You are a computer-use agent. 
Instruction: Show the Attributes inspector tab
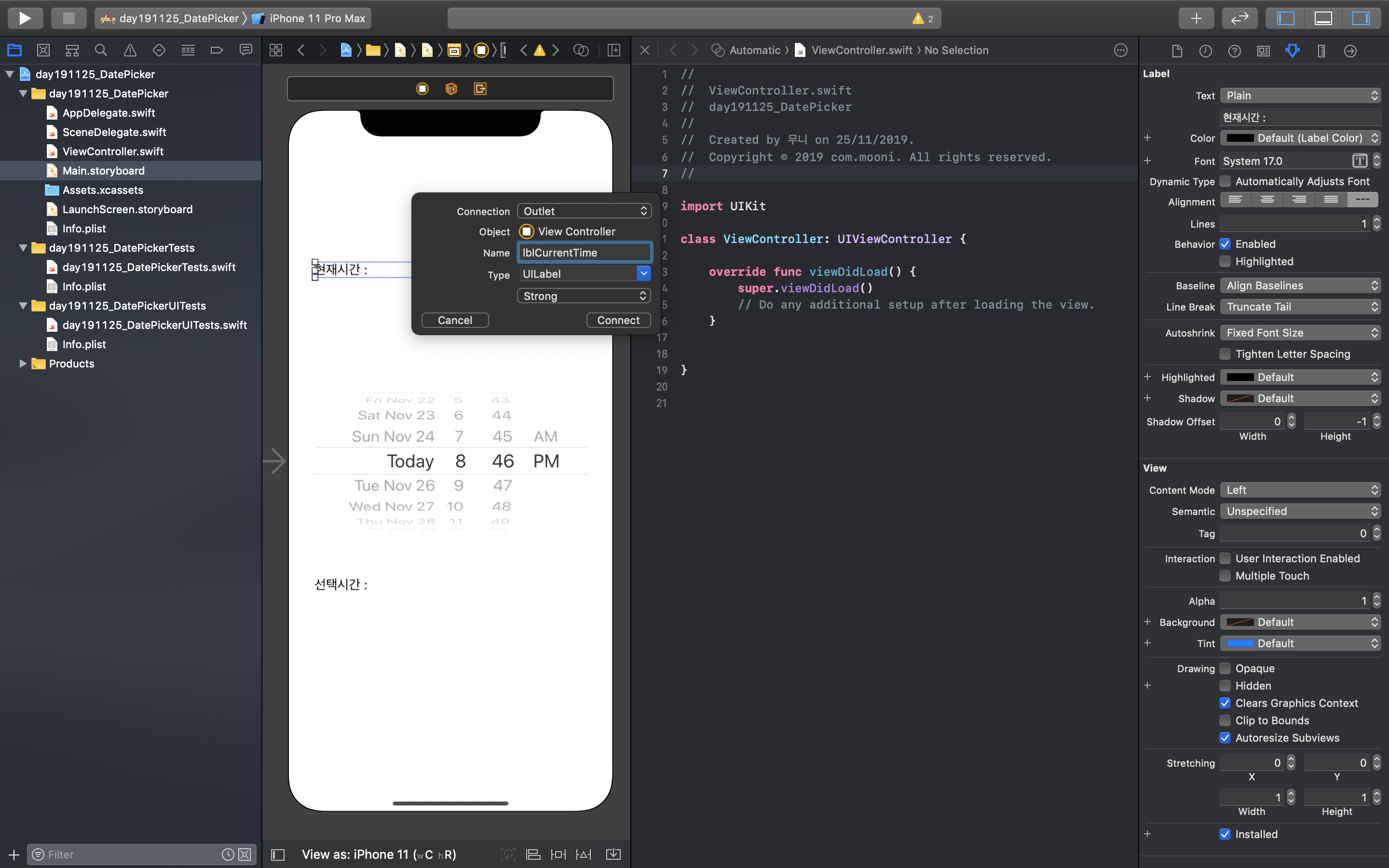point(1292,51)
